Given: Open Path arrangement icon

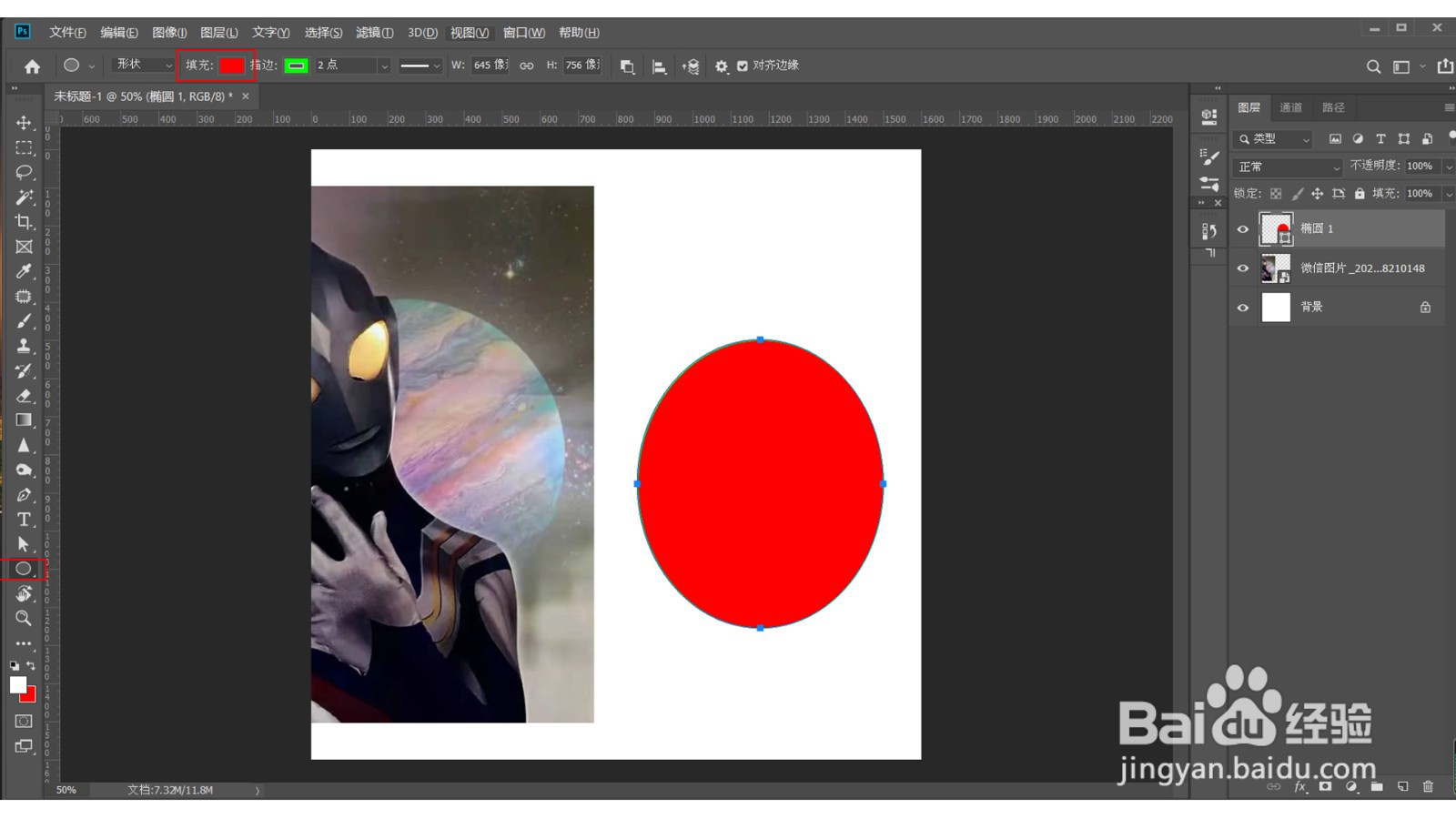Looking at the screenshot, I should [691, 66].
